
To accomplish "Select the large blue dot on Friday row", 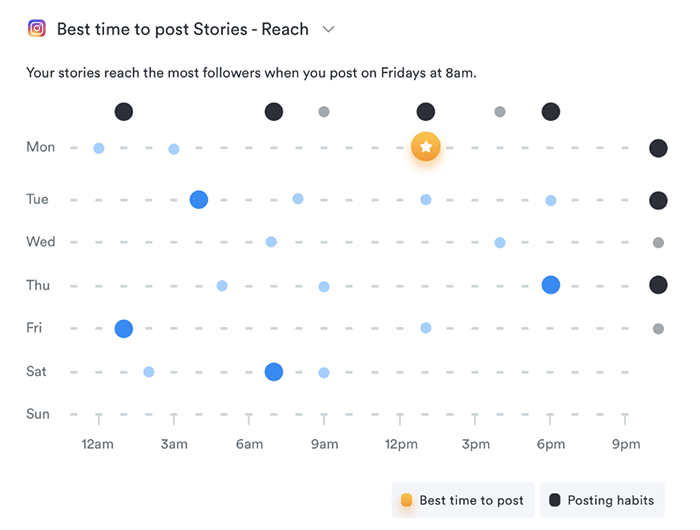I will [x=124, y=328].
